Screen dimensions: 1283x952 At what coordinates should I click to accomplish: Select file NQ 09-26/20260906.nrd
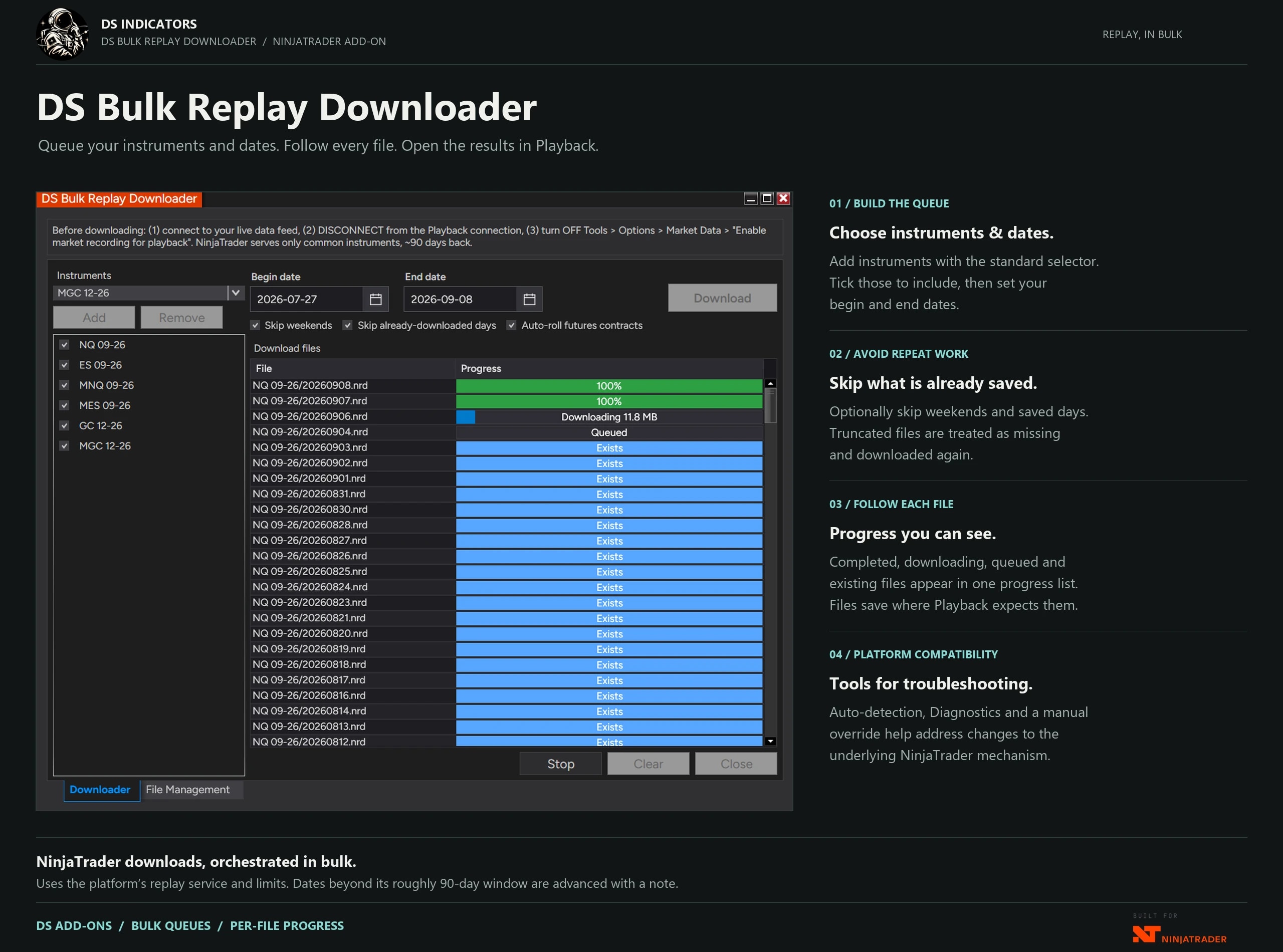310,416
